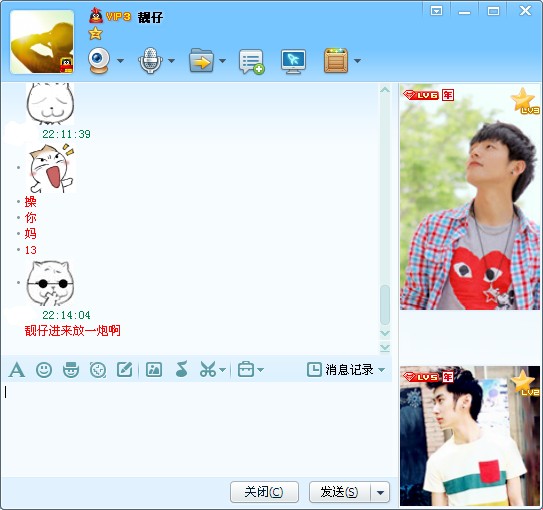Open the font settings A icon
The width and height of the screenshot is (543, 510).
click(17, 369)
